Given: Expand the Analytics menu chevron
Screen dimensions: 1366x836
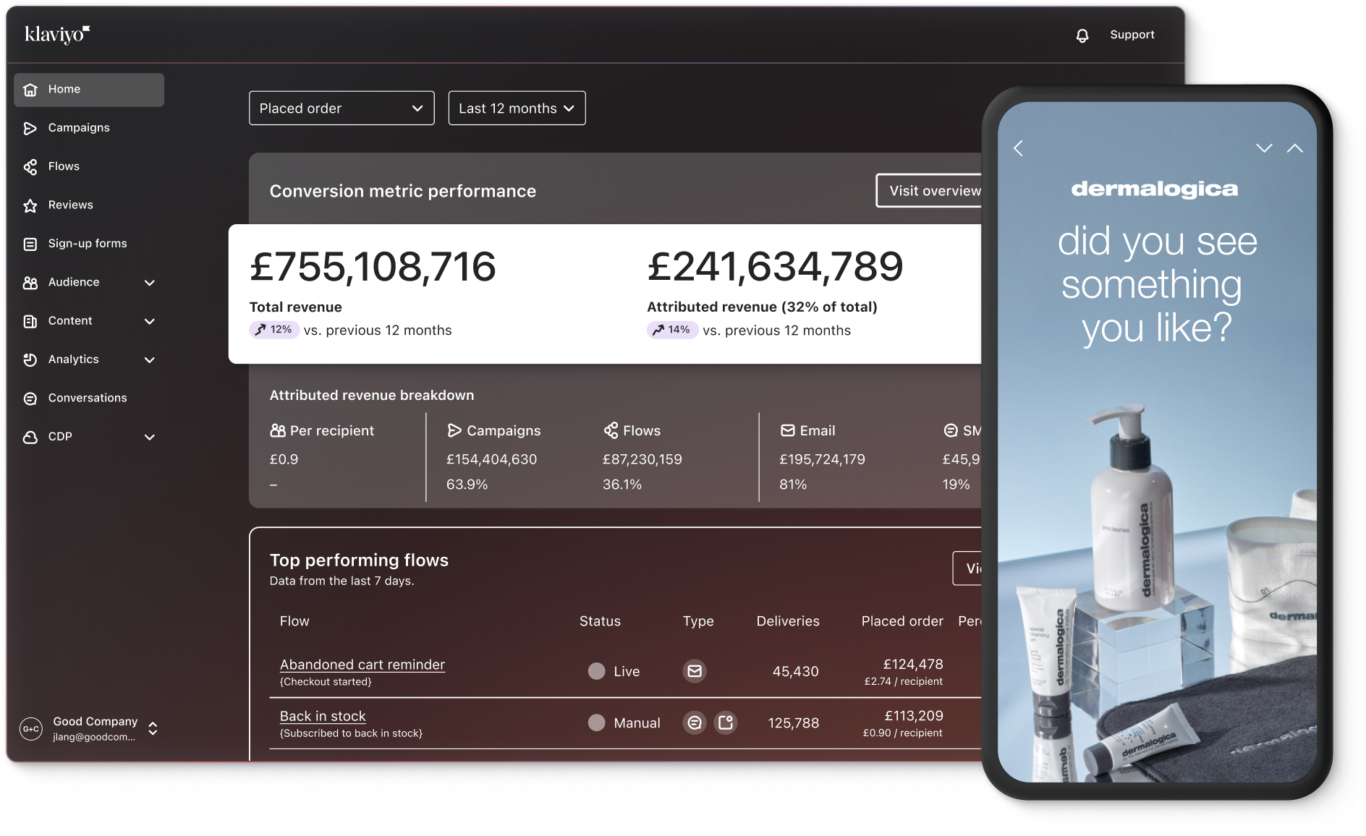Looking at the screenshot, I should point(149,360).
